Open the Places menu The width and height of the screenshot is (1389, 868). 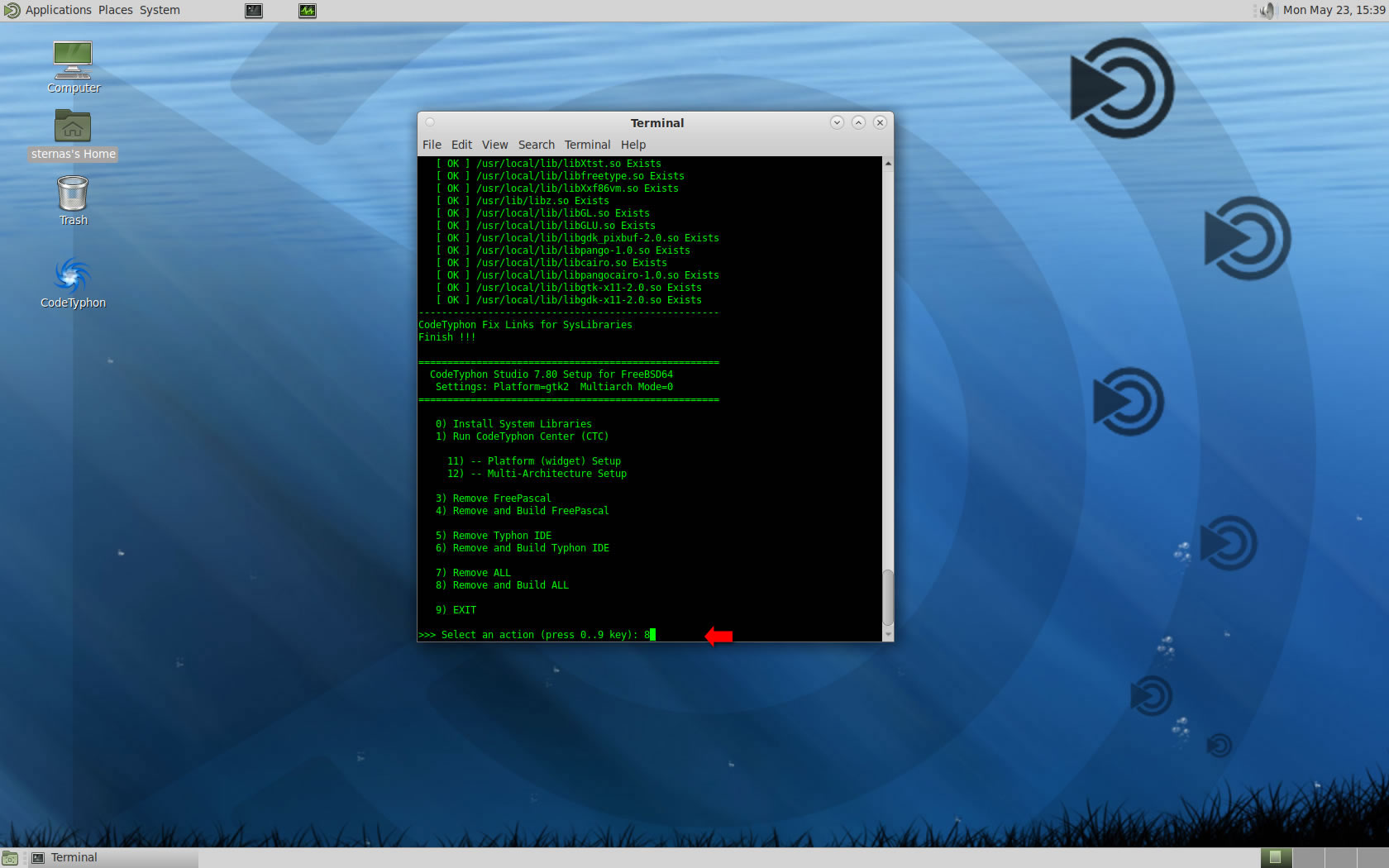pos(115,10)
